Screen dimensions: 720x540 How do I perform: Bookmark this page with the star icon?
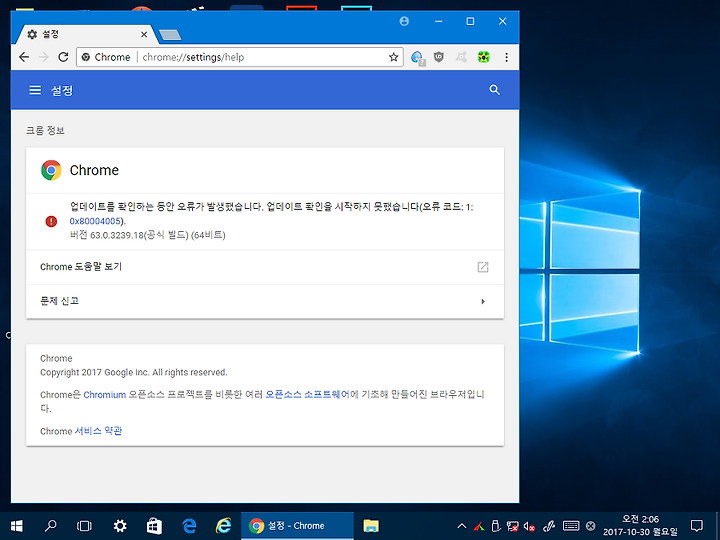[394, 57]
